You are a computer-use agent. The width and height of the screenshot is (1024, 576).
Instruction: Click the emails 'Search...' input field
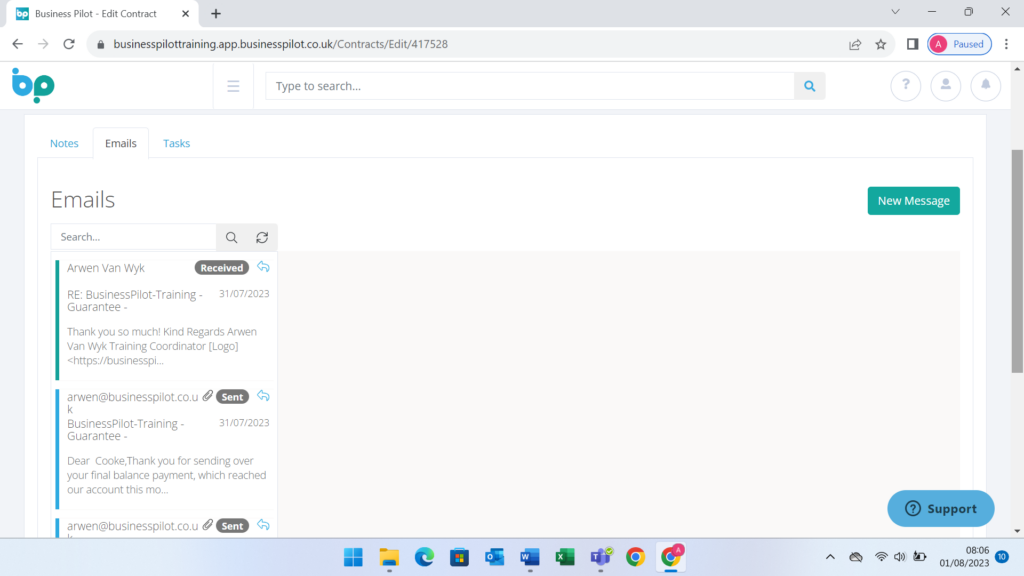click(135, 237)
